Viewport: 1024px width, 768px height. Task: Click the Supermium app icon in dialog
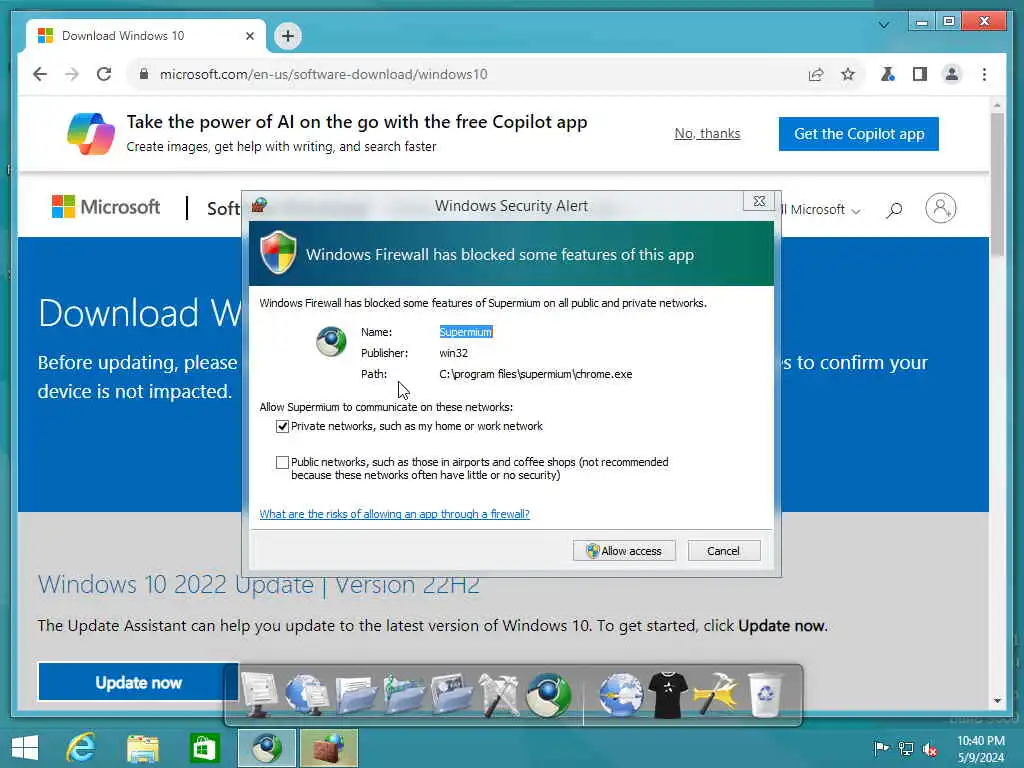pos(332,341)
